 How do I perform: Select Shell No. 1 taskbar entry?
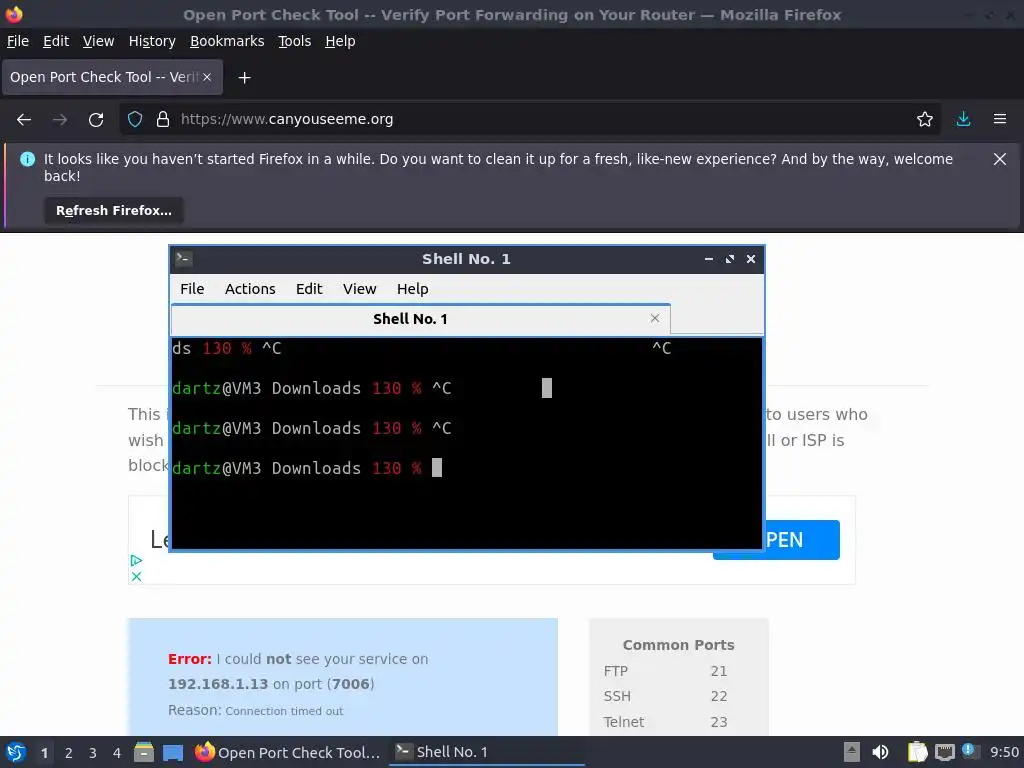point(487,752)
